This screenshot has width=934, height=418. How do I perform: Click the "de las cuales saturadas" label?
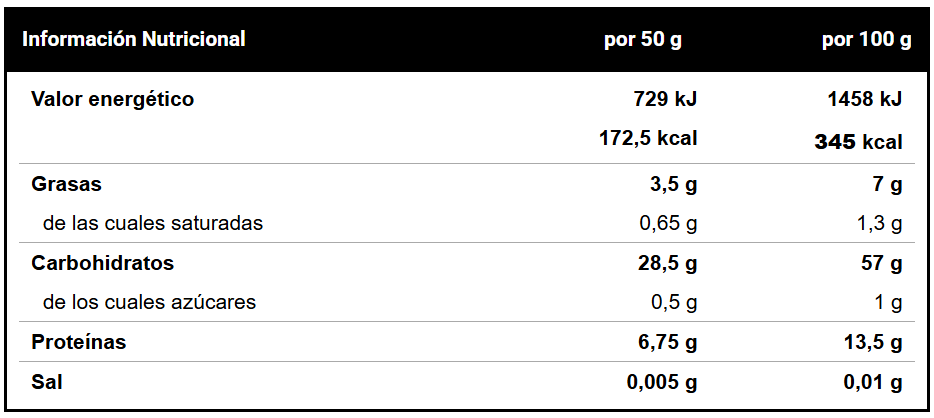coord(153,223)
